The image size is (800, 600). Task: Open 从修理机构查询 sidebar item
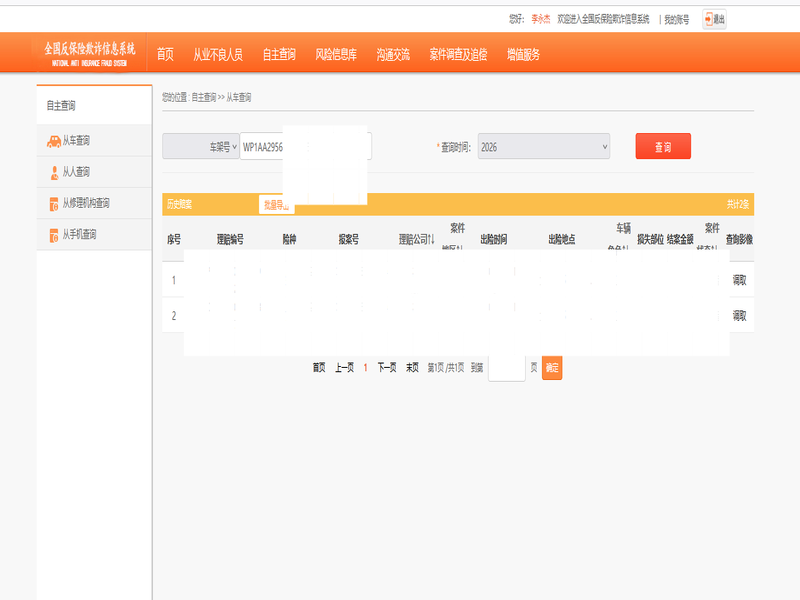click(x=94, y=203)
